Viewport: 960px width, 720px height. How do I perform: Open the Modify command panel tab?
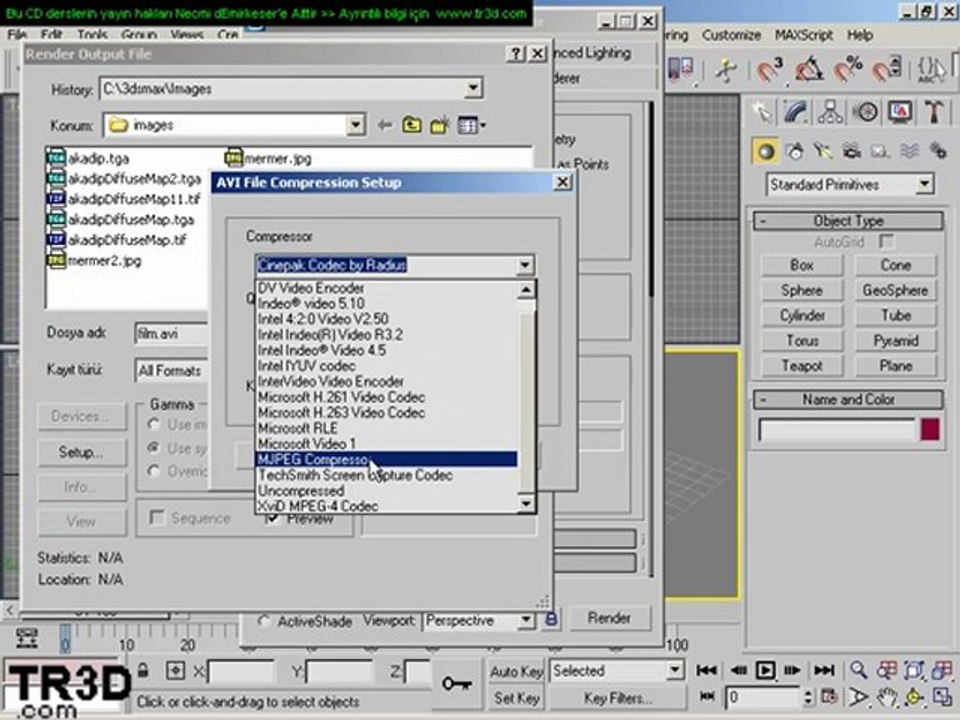(796, 112)
